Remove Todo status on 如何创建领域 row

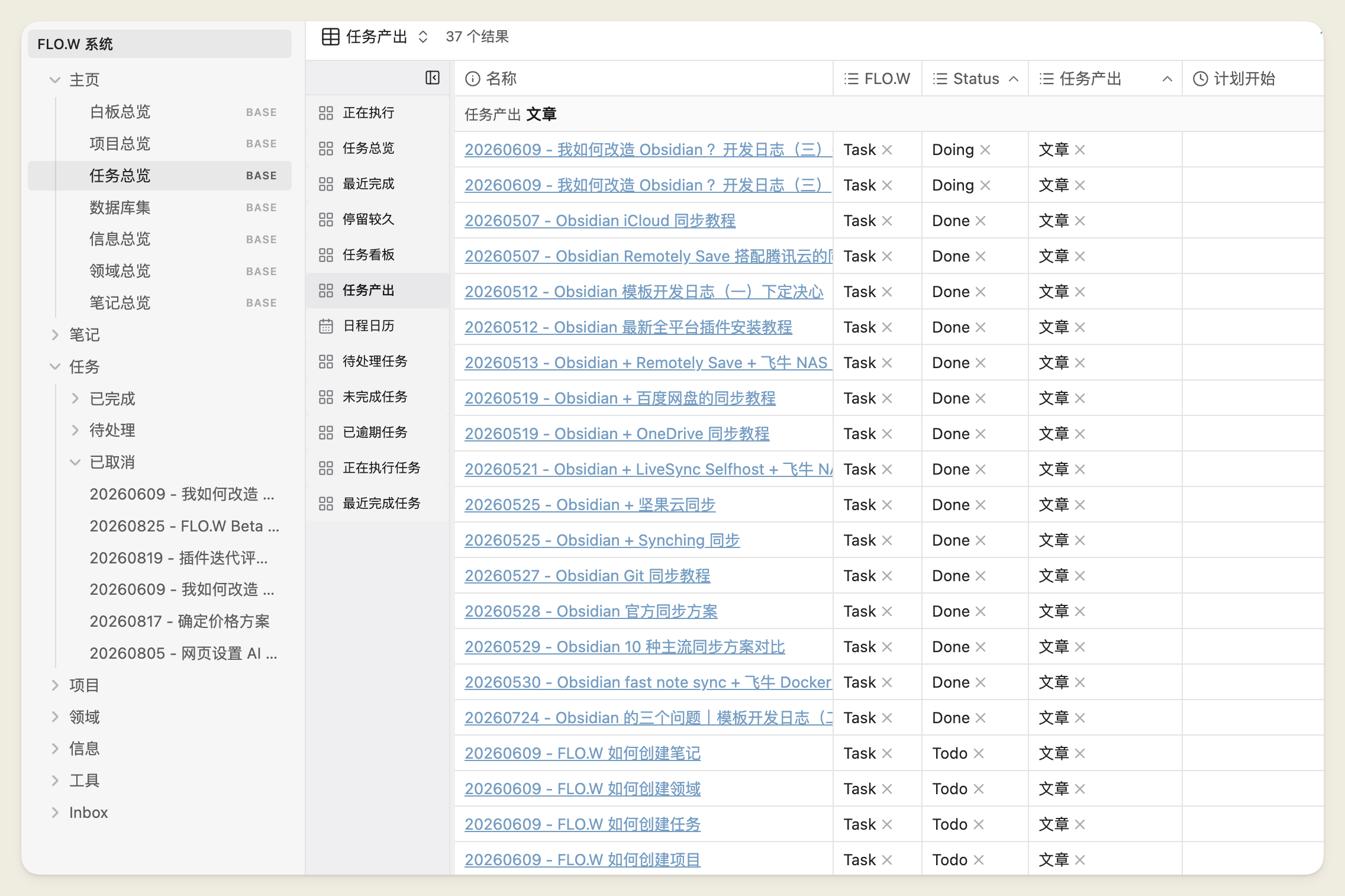[979, 789]
